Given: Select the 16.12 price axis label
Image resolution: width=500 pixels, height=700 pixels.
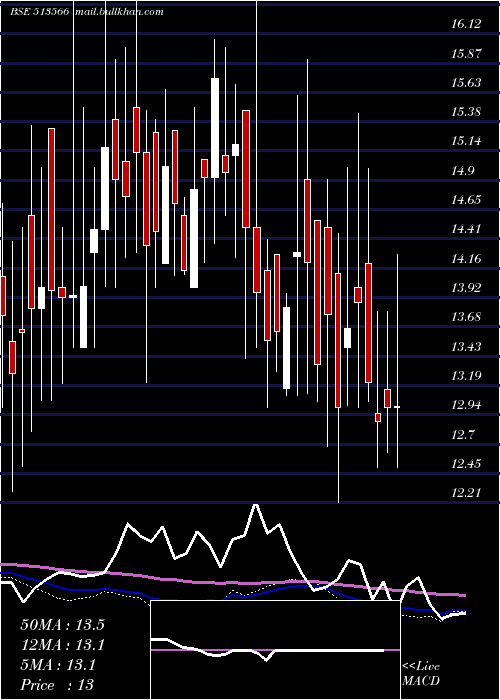Looking at the screenshot, I should pyautogui.click(x=466, y=24).
